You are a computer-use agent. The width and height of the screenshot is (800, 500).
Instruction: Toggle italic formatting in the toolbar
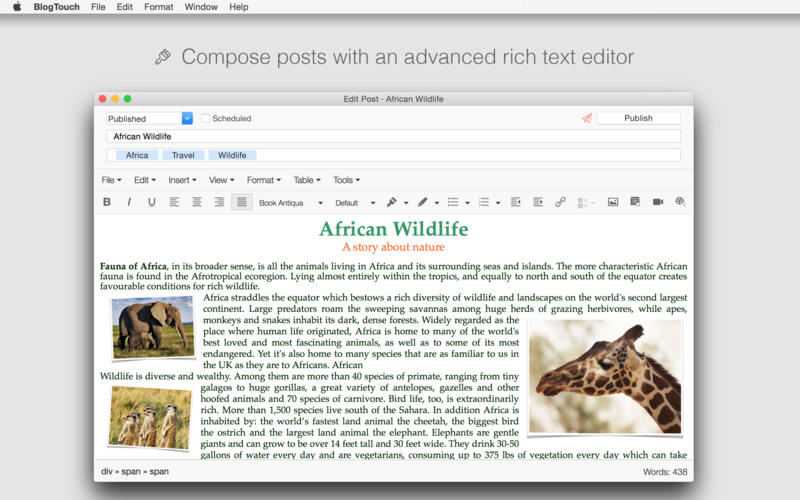(129, 202)
